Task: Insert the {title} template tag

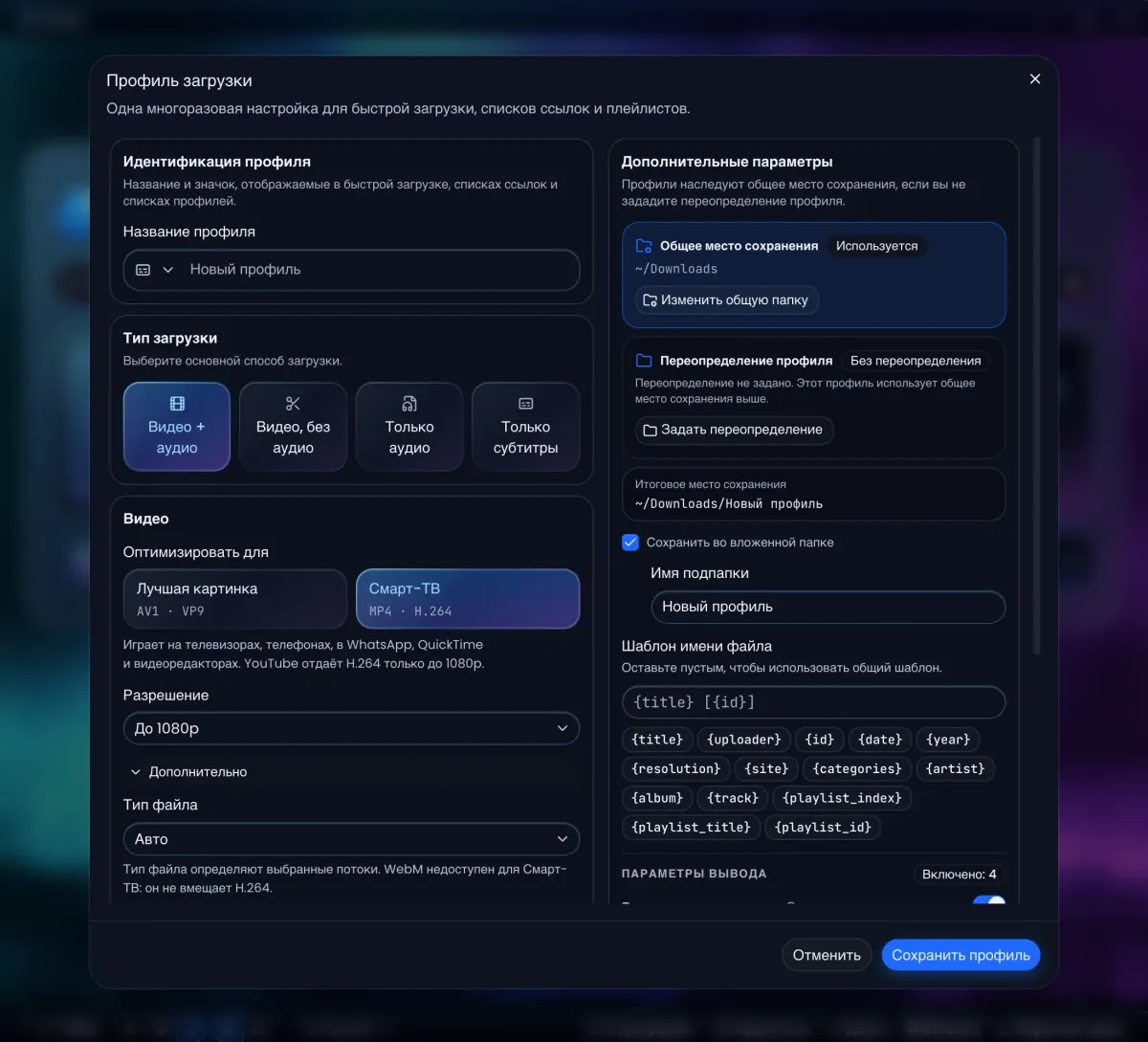Action: (658, 740)
